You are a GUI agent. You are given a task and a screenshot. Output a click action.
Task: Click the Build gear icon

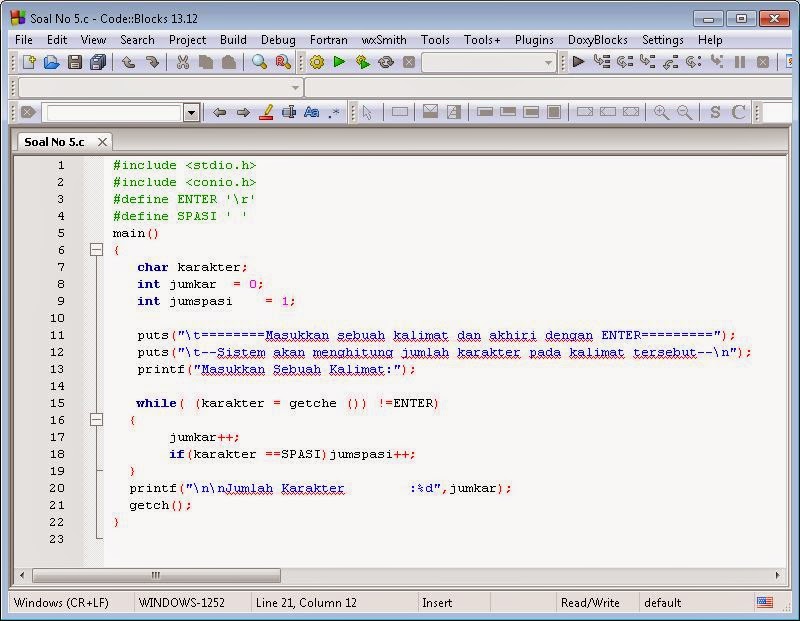[x=317, y=62]
